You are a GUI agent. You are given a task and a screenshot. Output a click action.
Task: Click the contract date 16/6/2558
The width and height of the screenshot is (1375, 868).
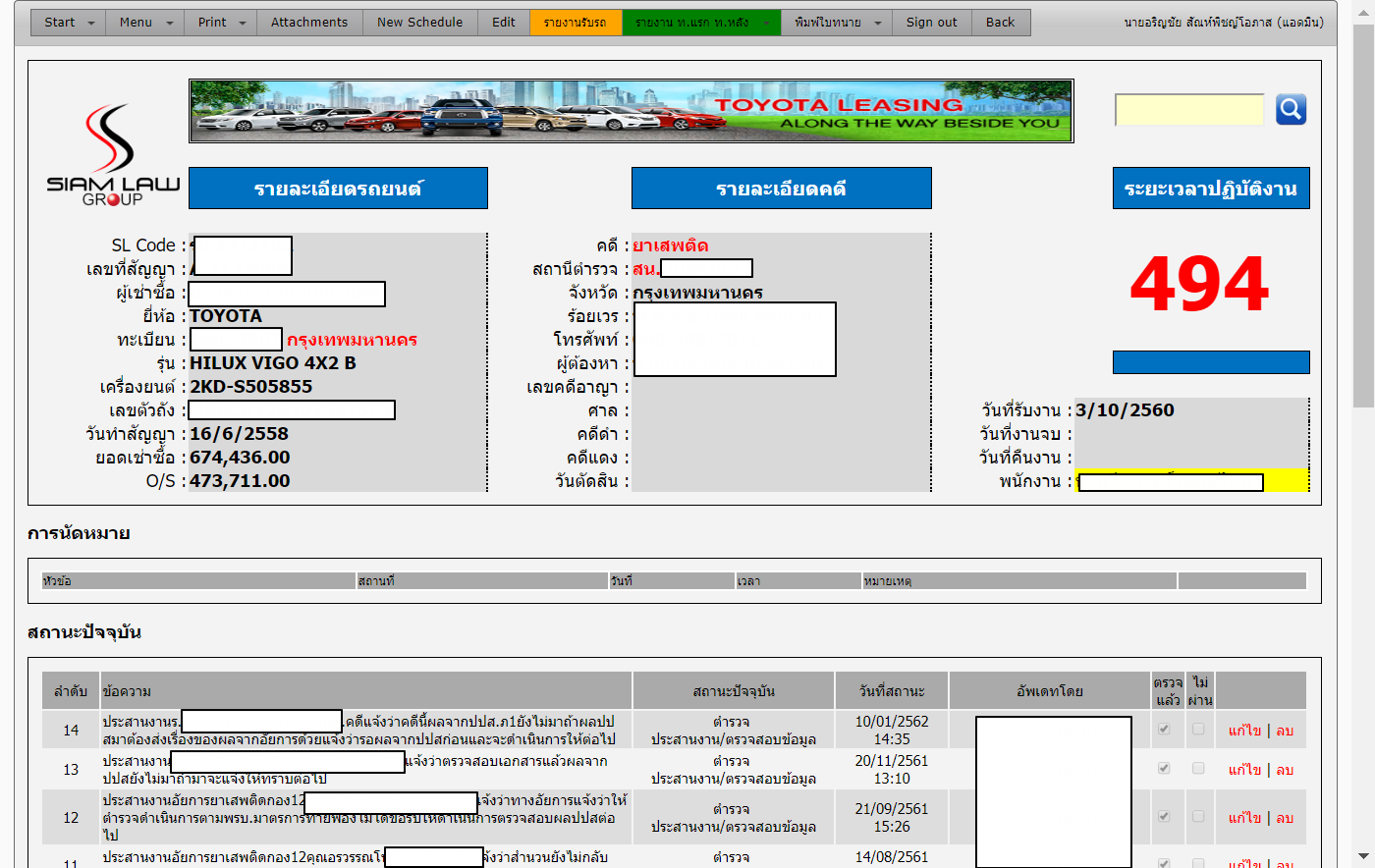point(239,434)
